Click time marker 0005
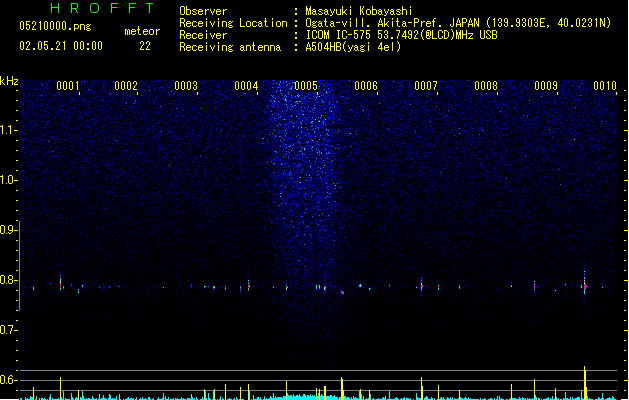The width and height of the screenshot is (629, 400). [306, 86]
